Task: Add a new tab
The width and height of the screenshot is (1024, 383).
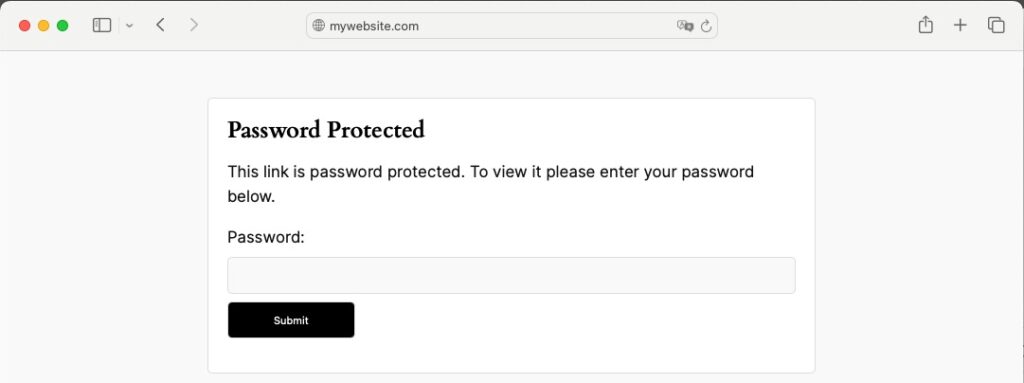Action: click(x=960, y=25)
